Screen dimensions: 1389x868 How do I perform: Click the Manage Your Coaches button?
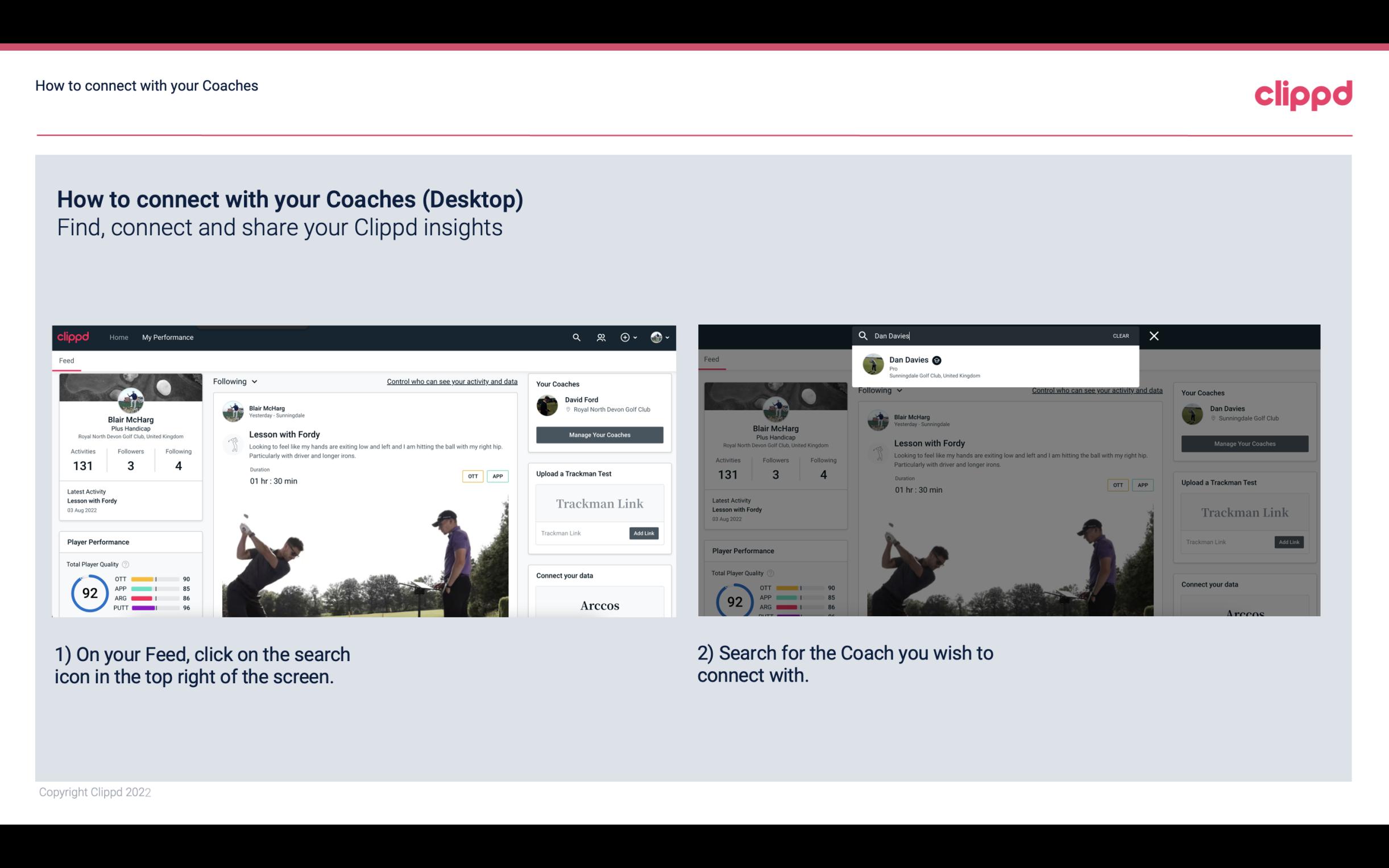[x=599, y=434]
